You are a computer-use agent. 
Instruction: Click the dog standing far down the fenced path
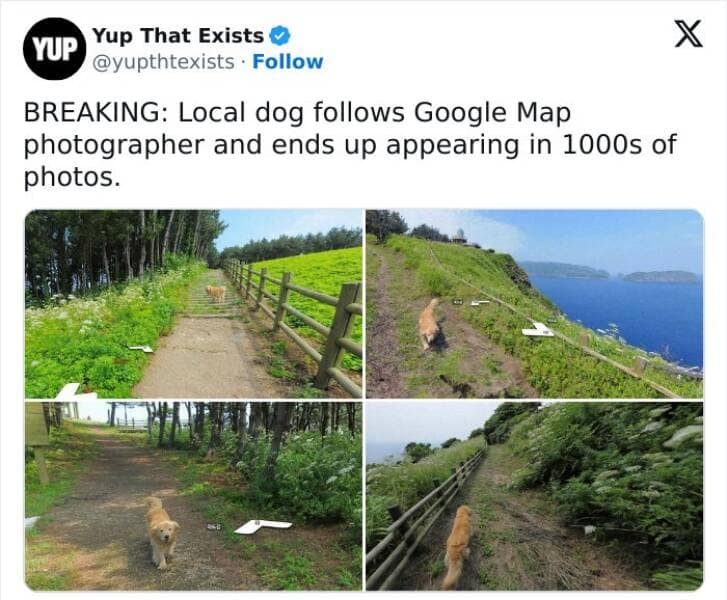click(x=216, y=294)
